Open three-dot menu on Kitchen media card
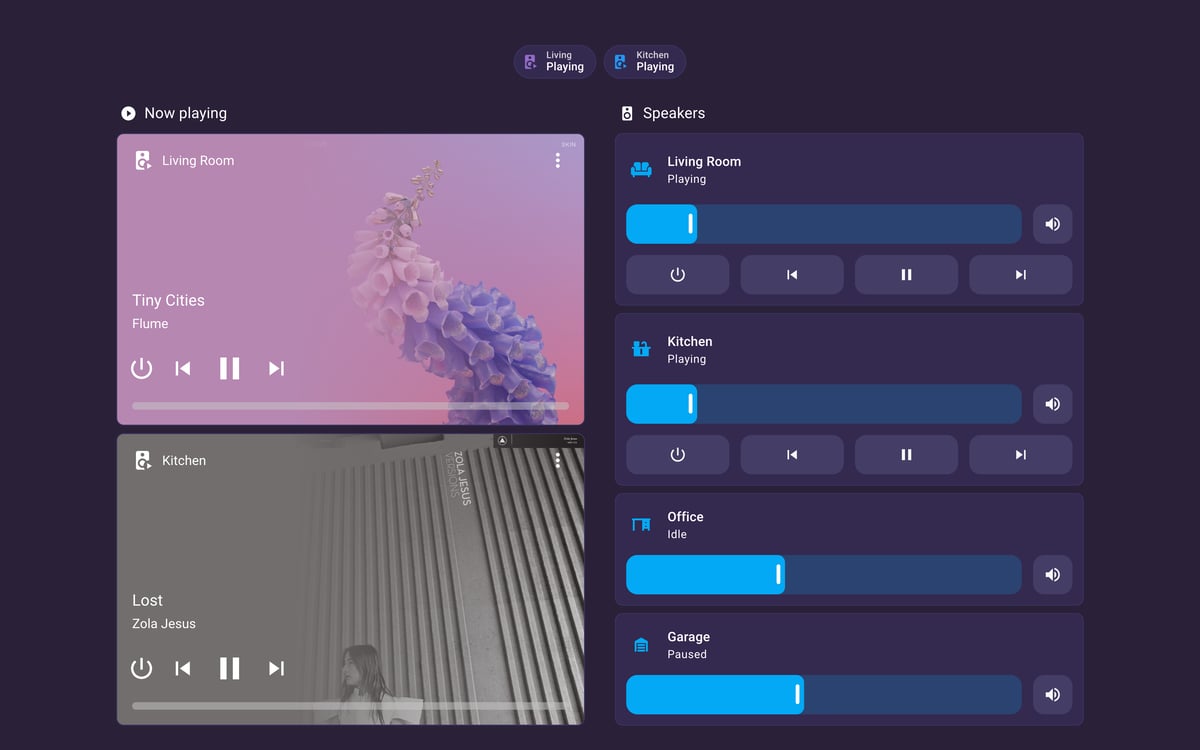 (557, 460)
